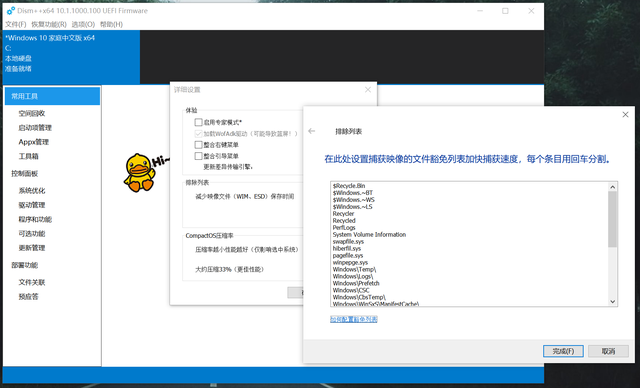Open the blue help link below list
Screen dimensions: 640x388
(353, 319)
